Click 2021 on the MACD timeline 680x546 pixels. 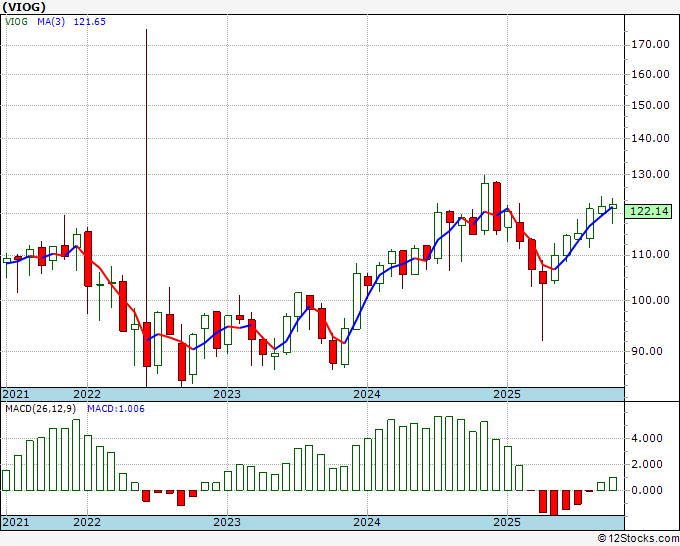click(16, 522)
